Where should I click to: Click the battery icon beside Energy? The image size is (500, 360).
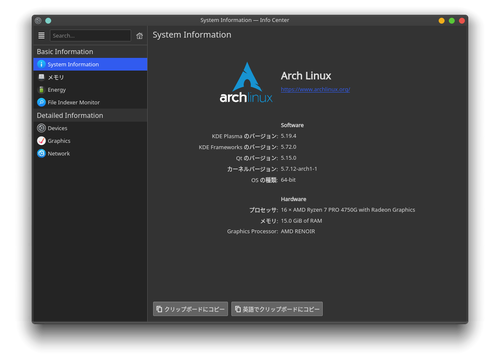[x=41, y=90]
